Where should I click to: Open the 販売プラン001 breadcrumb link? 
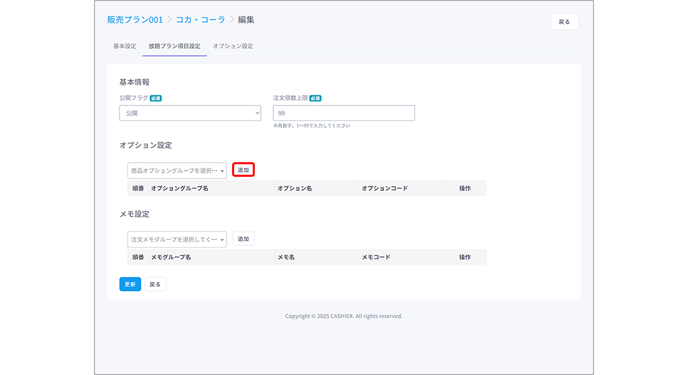coord(135,20)
